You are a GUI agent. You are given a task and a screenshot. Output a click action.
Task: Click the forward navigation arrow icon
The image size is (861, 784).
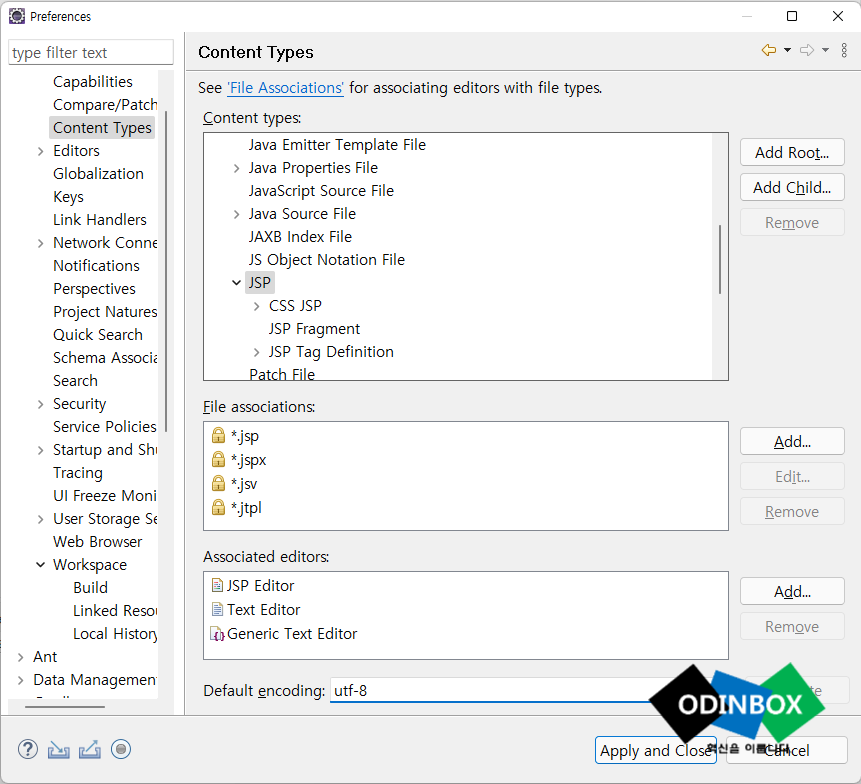(x=807, y=51)
